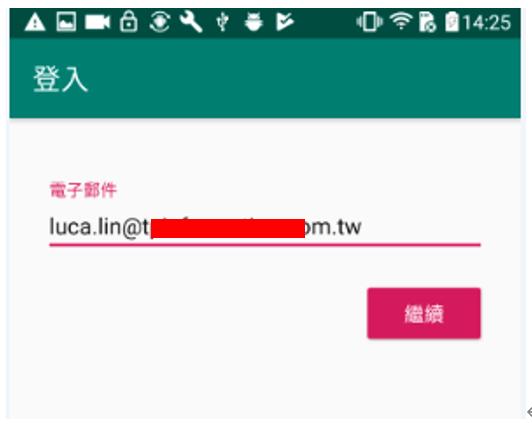Tap the warning triangle status icon
This screenshot has height=428, width=532.
point(35,22)
